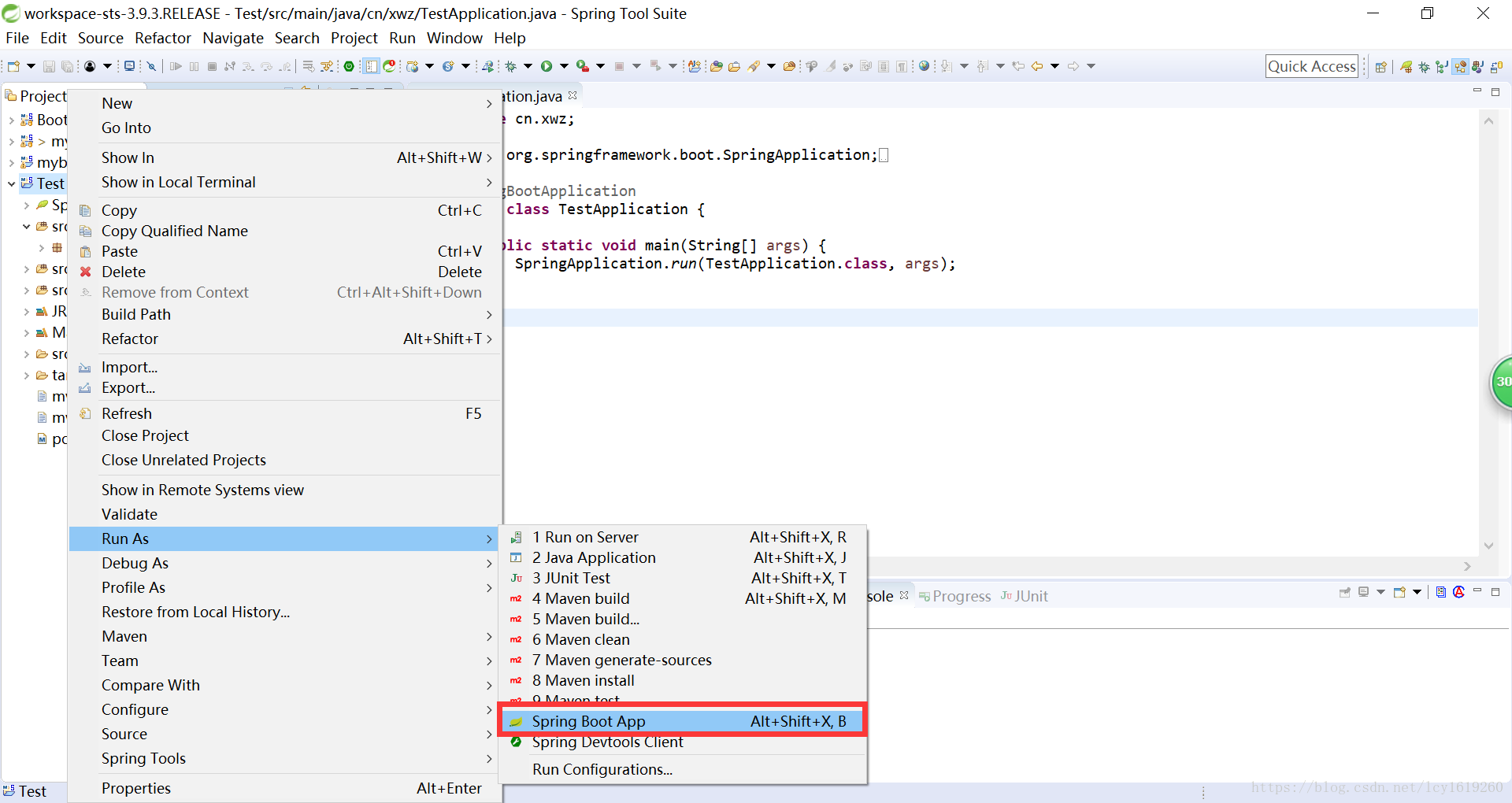Open dropdown arrow next to New icon
This screenshot has width=1512, height=803.
31,66
